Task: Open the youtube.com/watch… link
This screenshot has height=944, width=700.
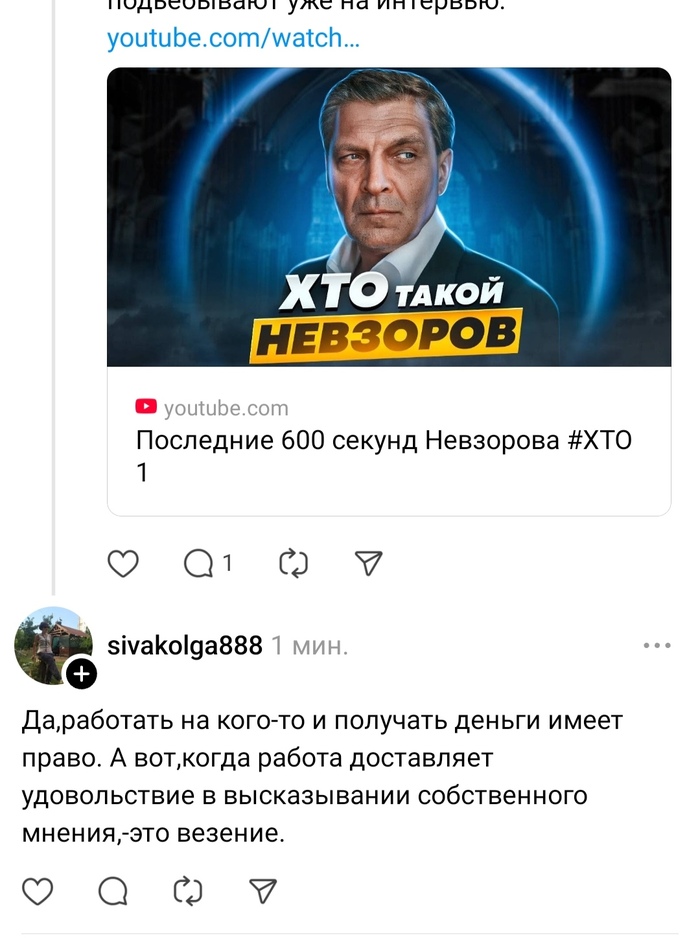Action: point(233,38)
